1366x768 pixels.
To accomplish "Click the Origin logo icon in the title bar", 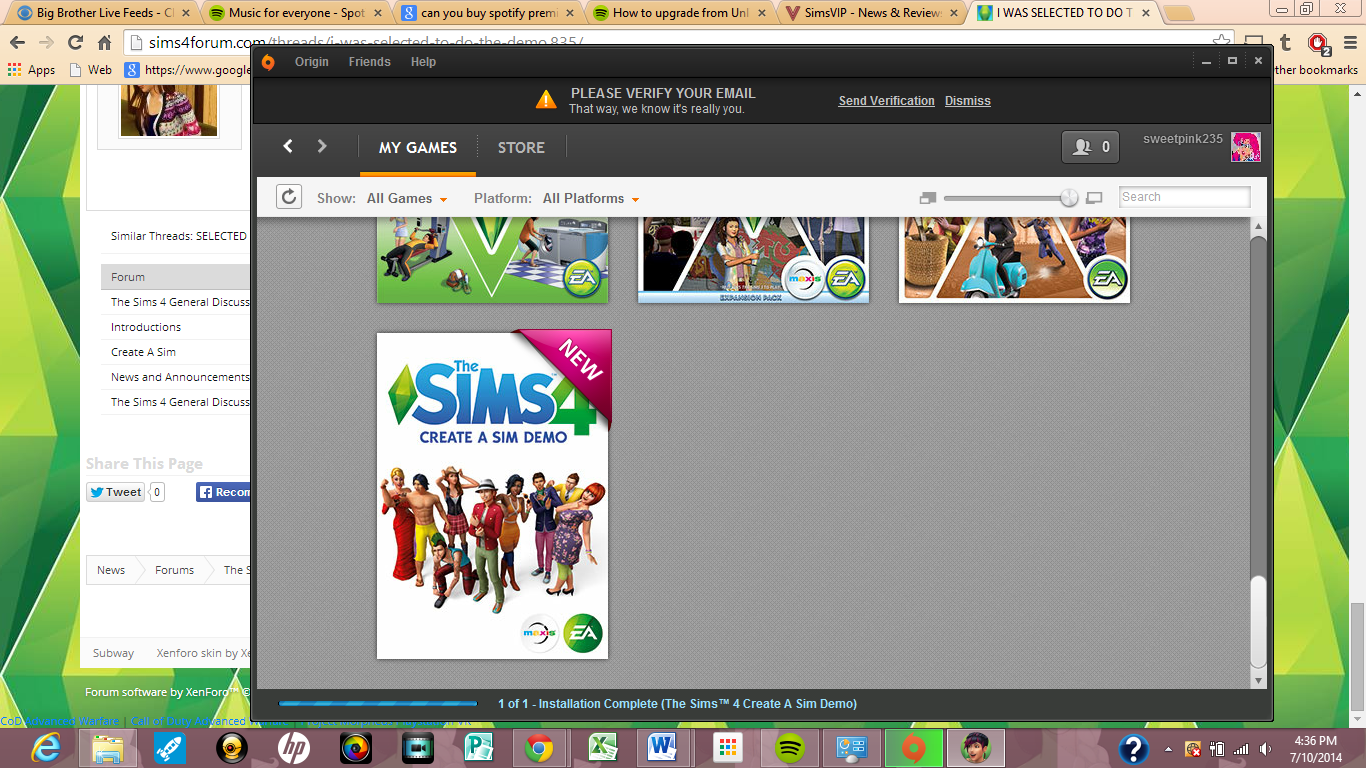I will [x=268, y=62].
